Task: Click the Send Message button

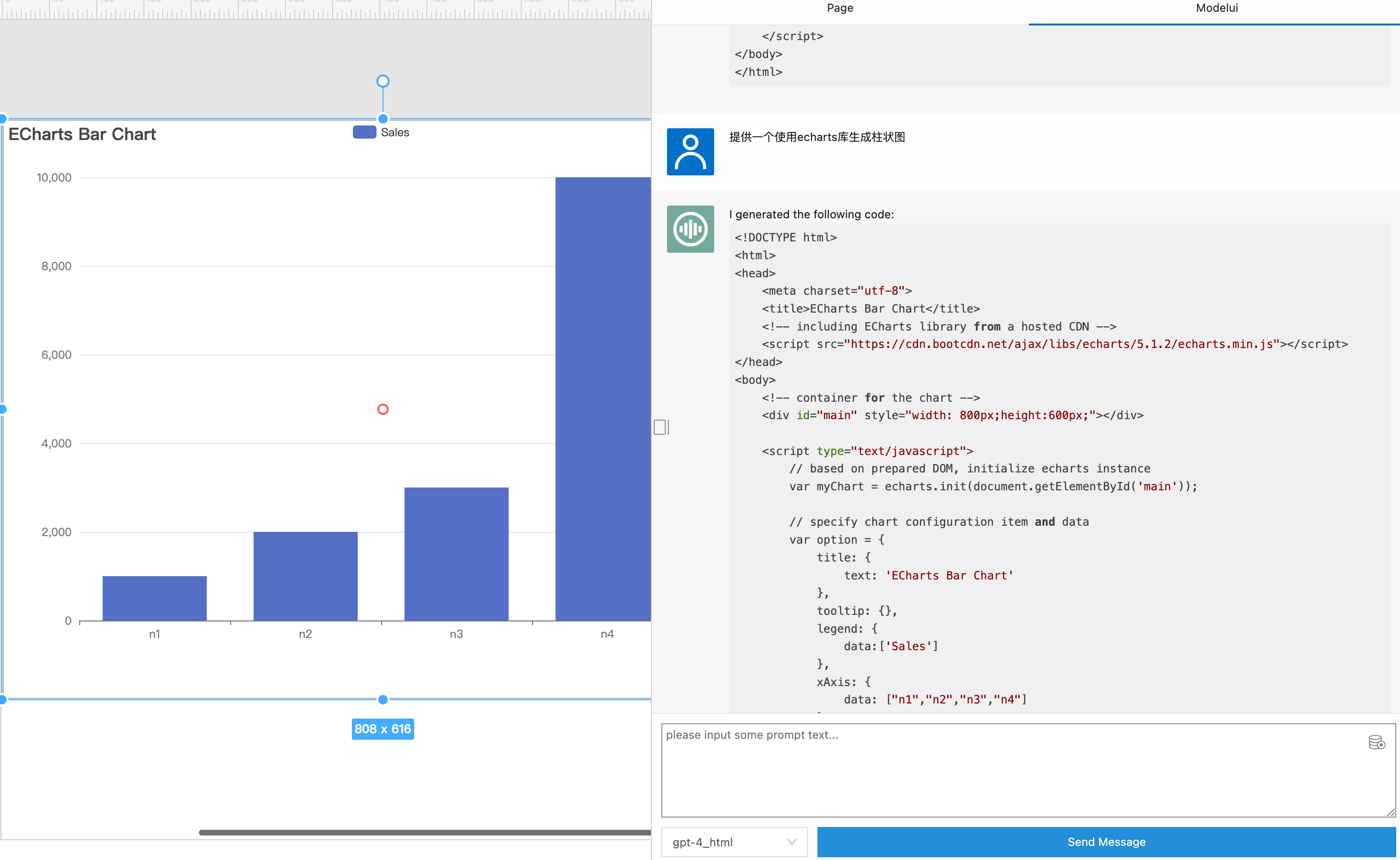Action: [1106, 842]
